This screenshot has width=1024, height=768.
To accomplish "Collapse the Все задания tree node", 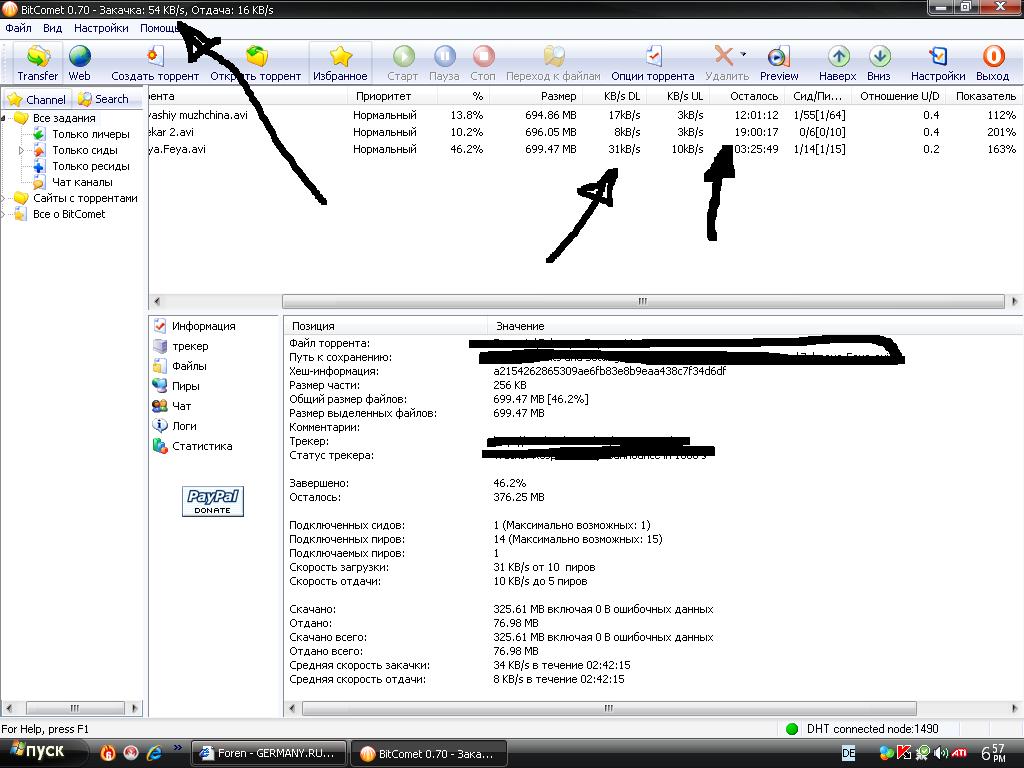I will coord(3,118).
